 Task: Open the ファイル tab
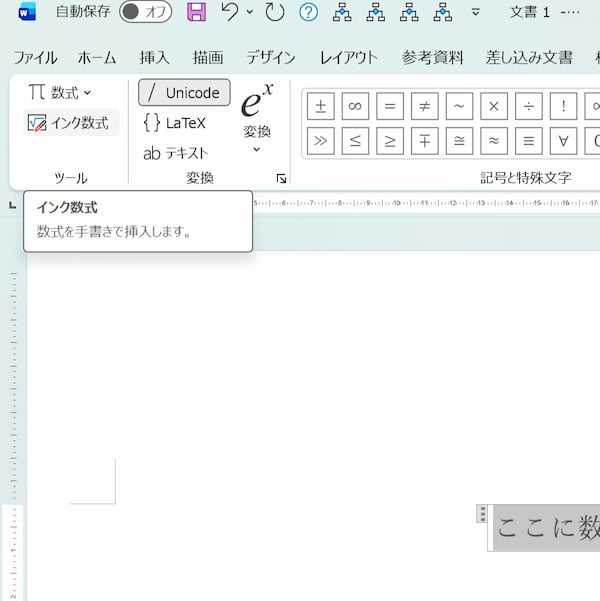click(x=35, y=57)
